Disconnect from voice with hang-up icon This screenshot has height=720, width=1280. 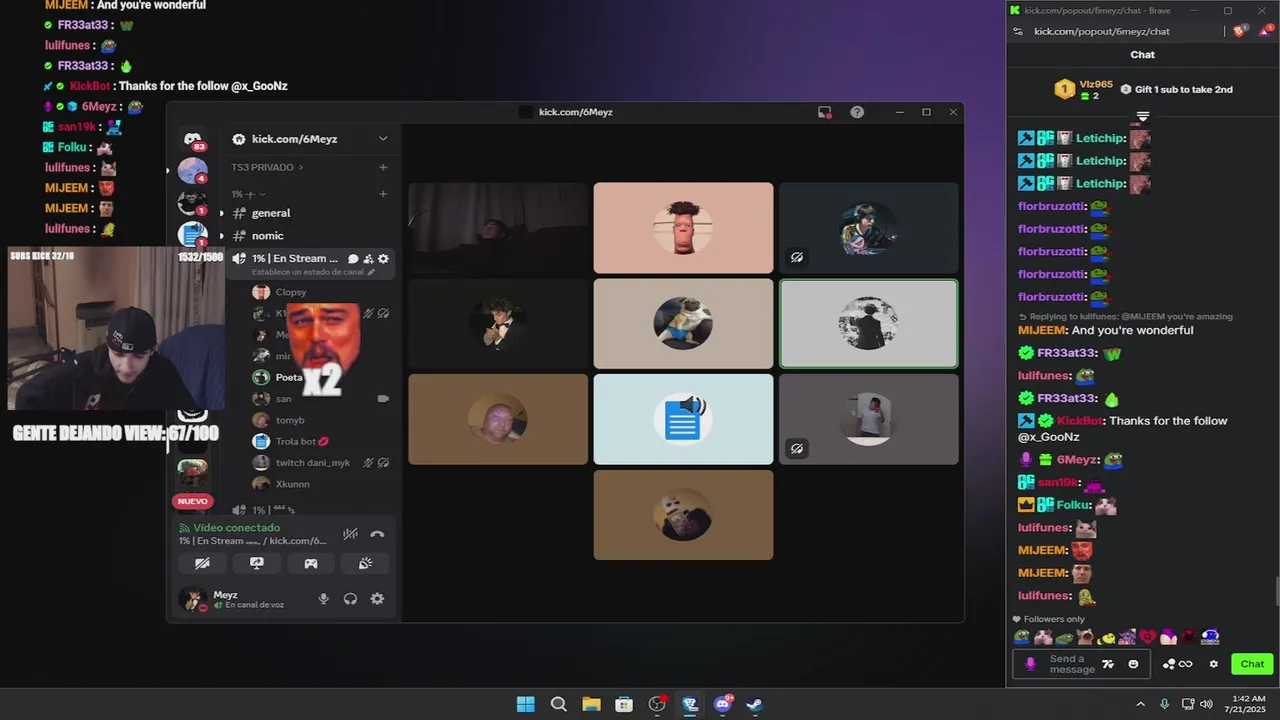point(377,534)
